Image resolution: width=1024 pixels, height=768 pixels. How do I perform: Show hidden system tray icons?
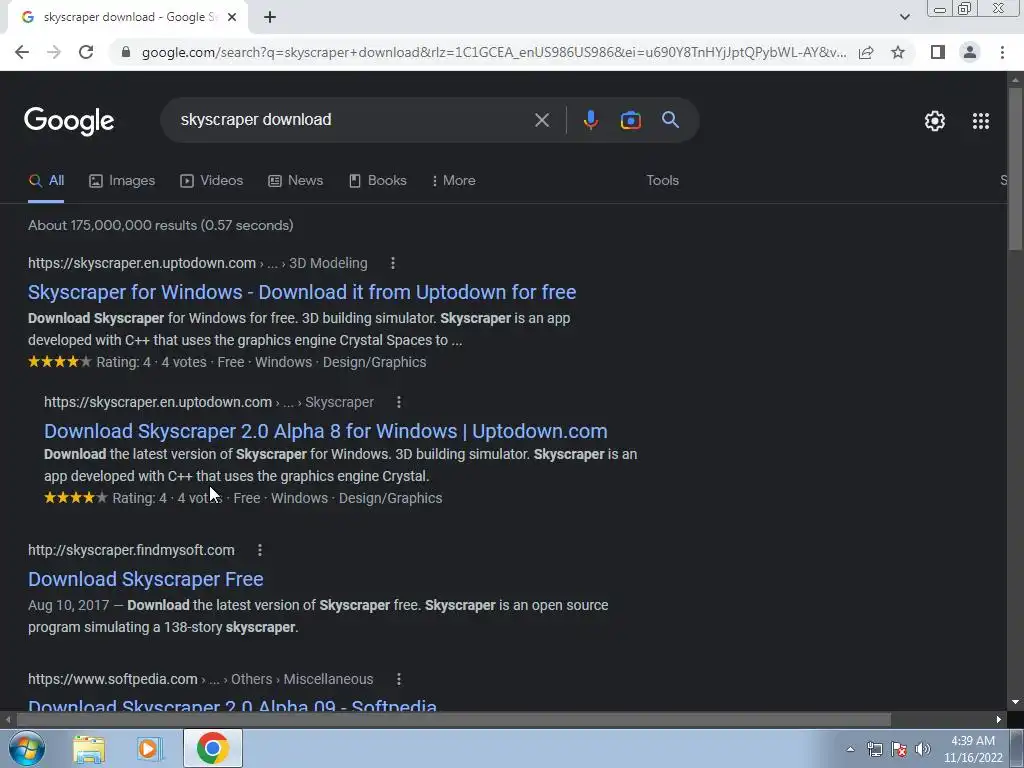pyautogui.click(x=850, y=749)
